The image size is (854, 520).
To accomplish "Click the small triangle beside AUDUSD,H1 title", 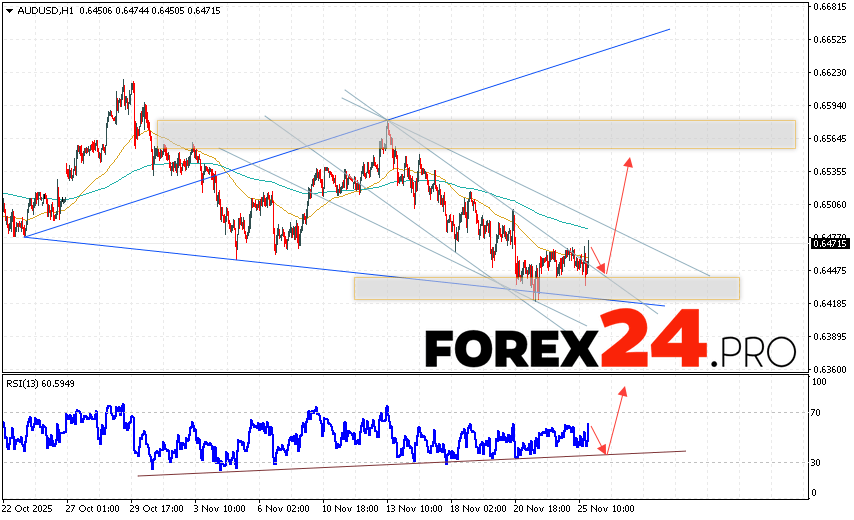I will click(x=7, y=10).
